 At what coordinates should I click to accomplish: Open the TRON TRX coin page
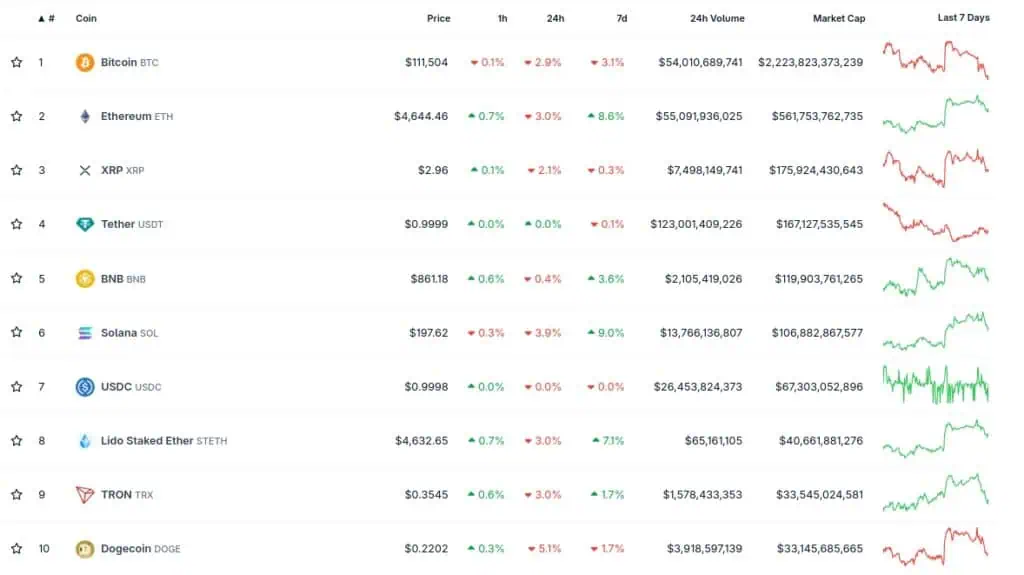click(127, 495)
